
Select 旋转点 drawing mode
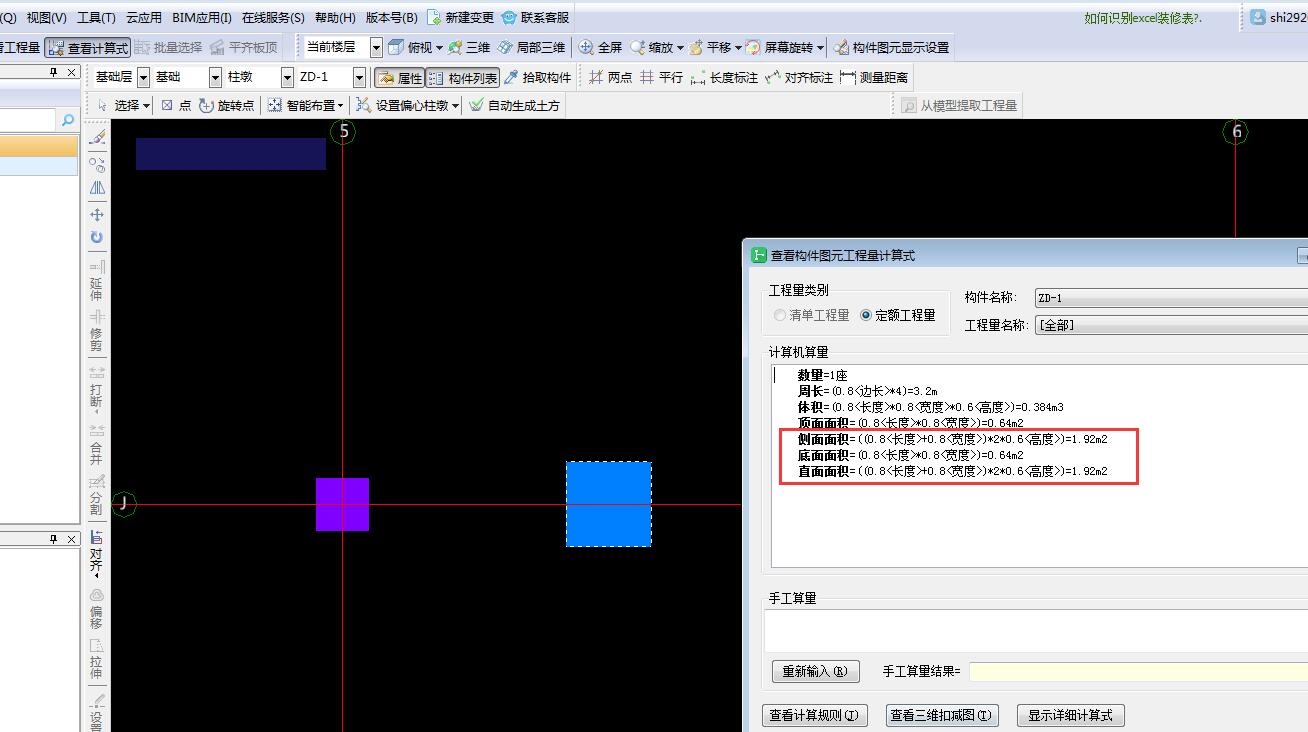click(x=227, y=105)
